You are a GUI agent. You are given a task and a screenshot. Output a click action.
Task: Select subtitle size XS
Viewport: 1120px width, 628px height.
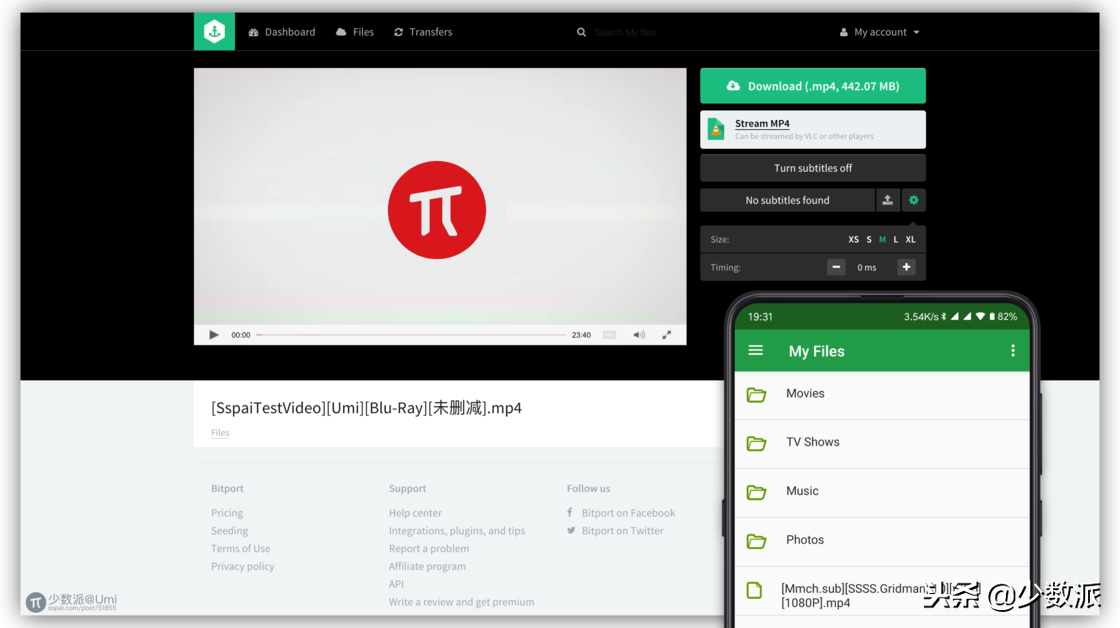[x=854, y=239]
